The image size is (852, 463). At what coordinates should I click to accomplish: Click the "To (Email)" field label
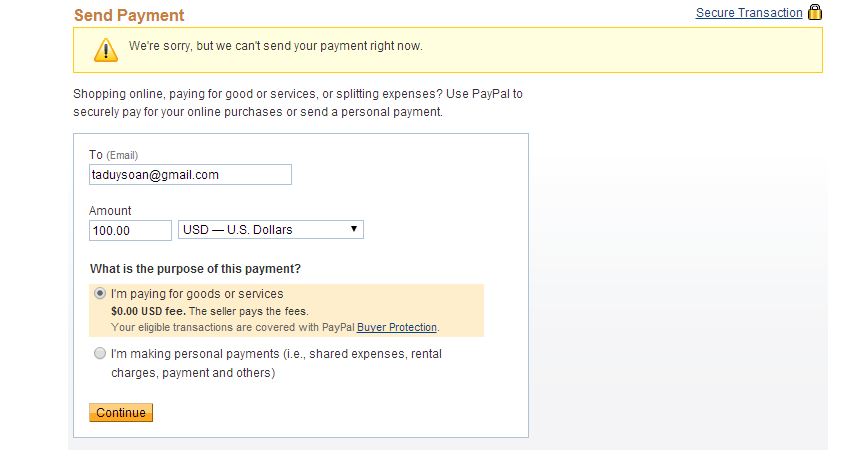coord(113,155)
